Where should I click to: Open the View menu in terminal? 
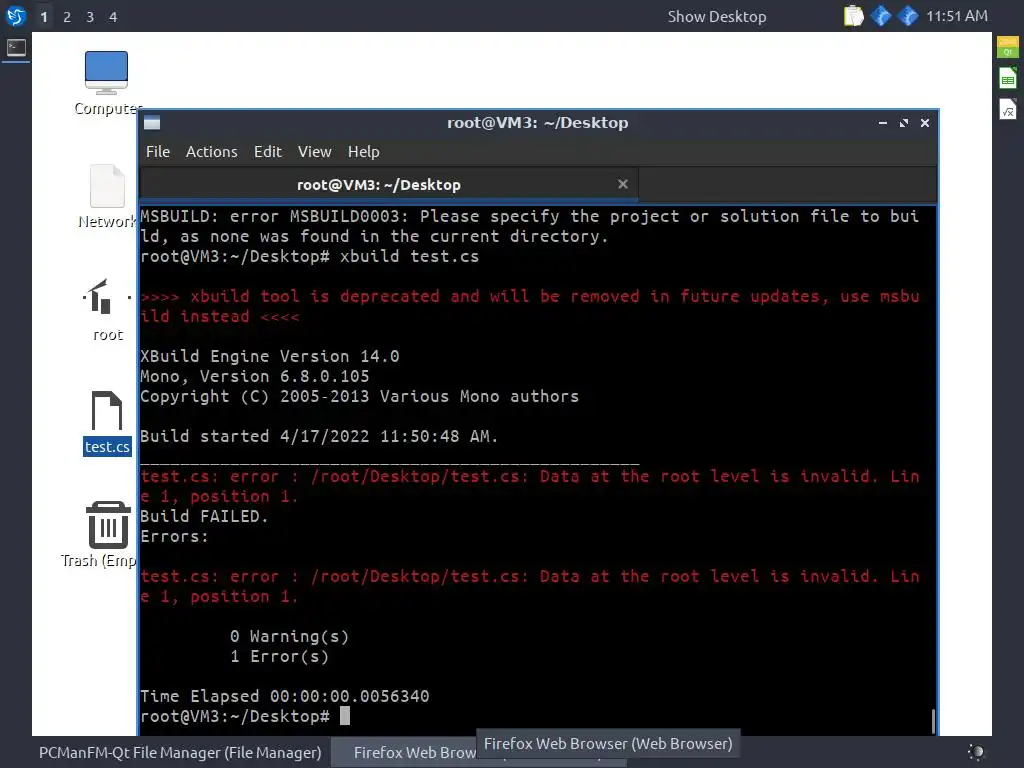[x=315, y=152]
